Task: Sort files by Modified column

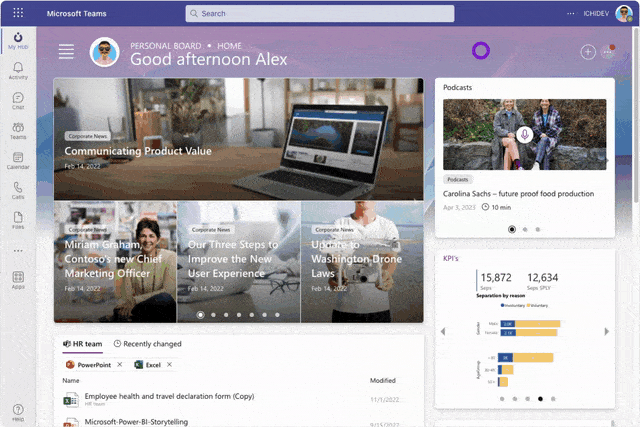Action: [x=382, y=380]
